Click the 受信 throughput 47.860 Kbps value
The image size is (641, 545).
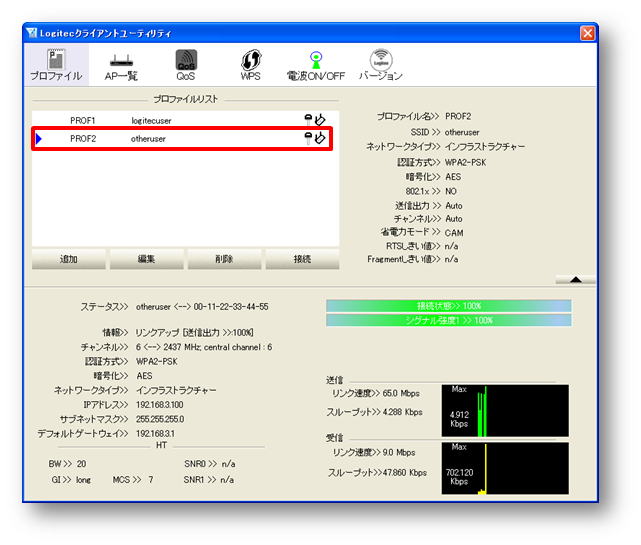point(405,473)
